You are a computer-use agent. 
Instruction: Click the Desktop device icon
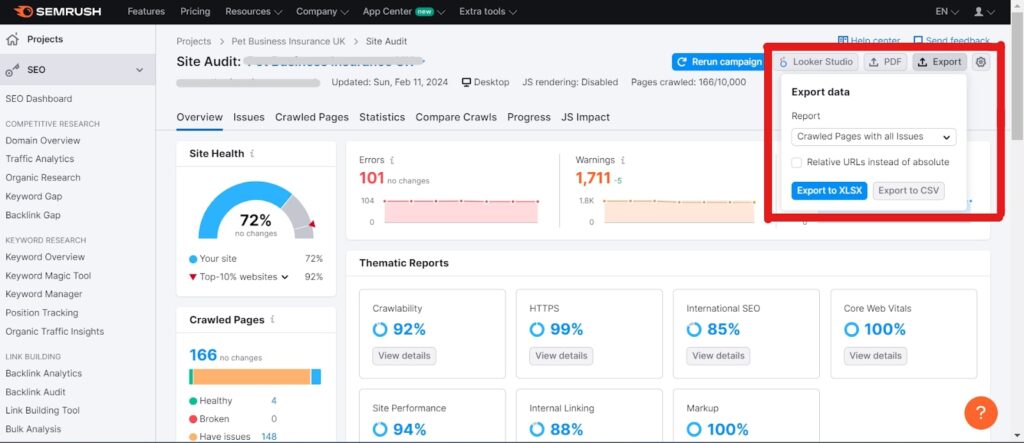[466, 82]
